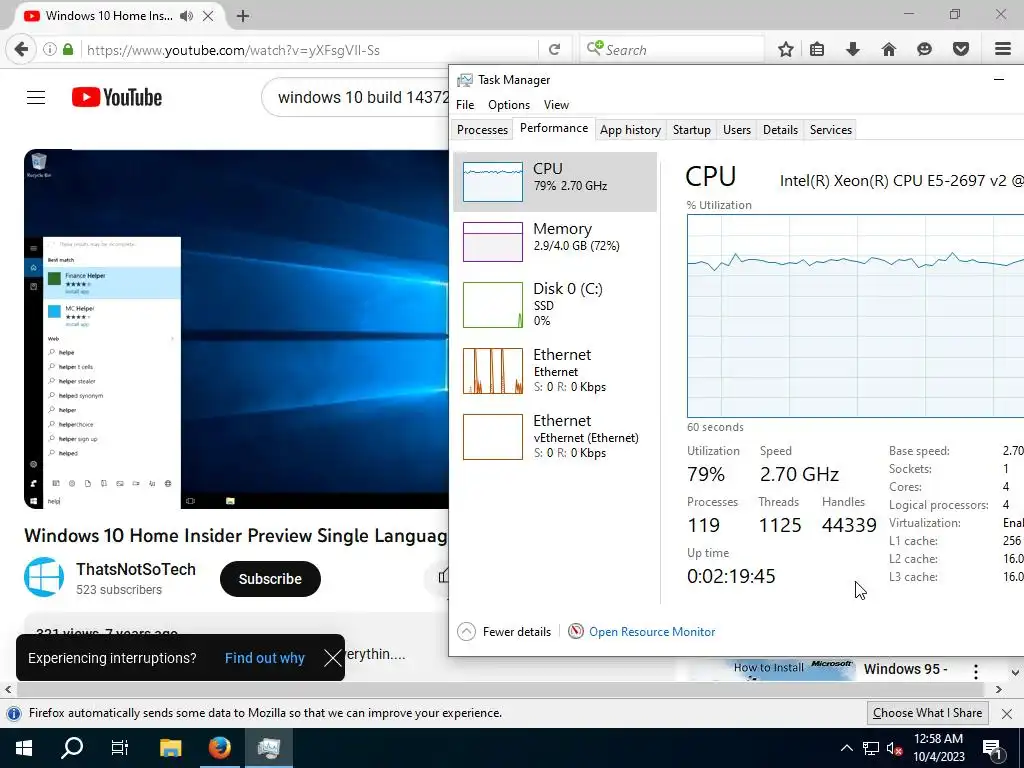Open Firefox downloads arrow
Screen dimensions: 1024x768
pyautogui.click(x=852, y=50)
